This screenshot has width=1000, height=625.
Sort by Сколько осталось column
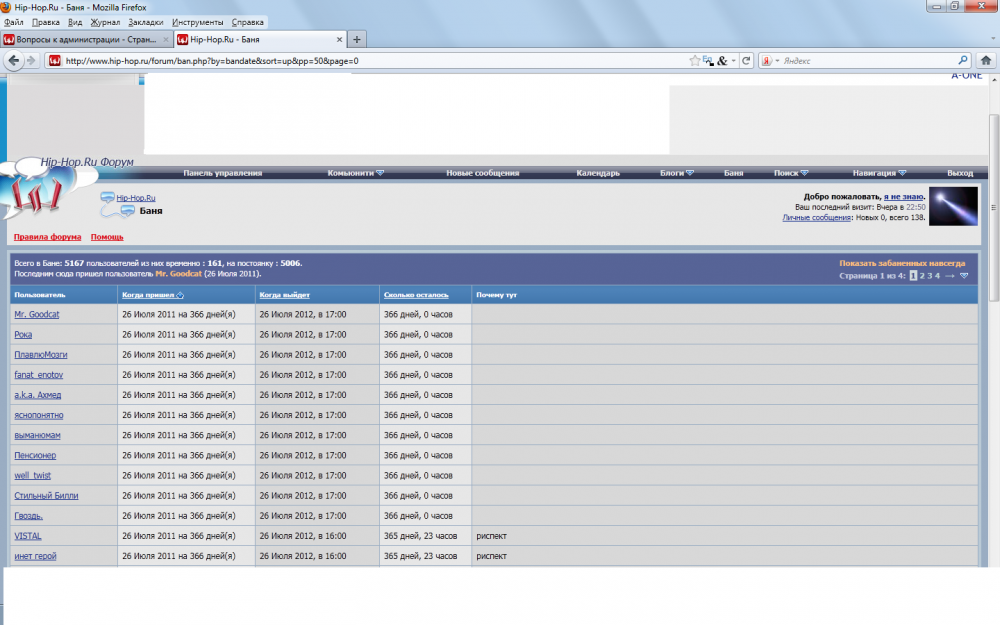coord(416,295)
